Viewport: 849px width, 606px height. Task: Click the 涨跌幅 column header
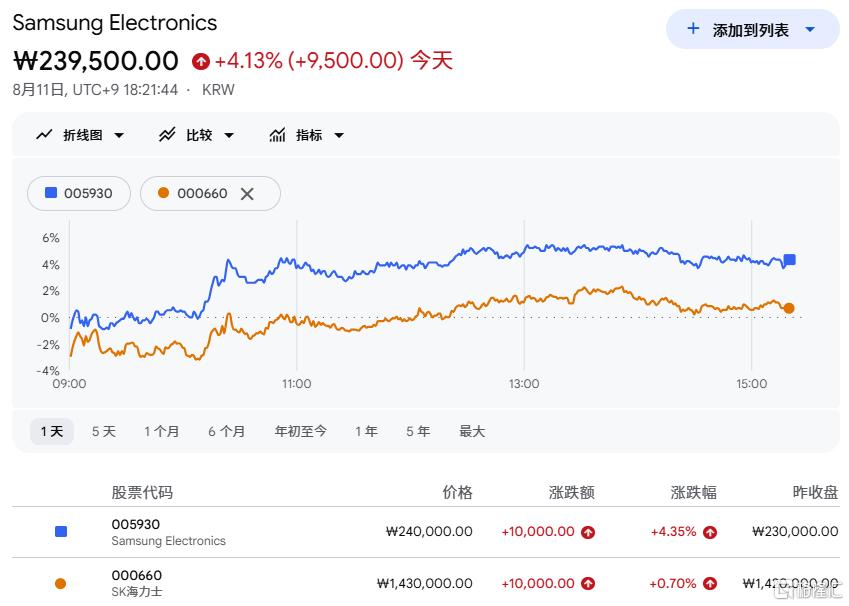(x=694, y=492)
